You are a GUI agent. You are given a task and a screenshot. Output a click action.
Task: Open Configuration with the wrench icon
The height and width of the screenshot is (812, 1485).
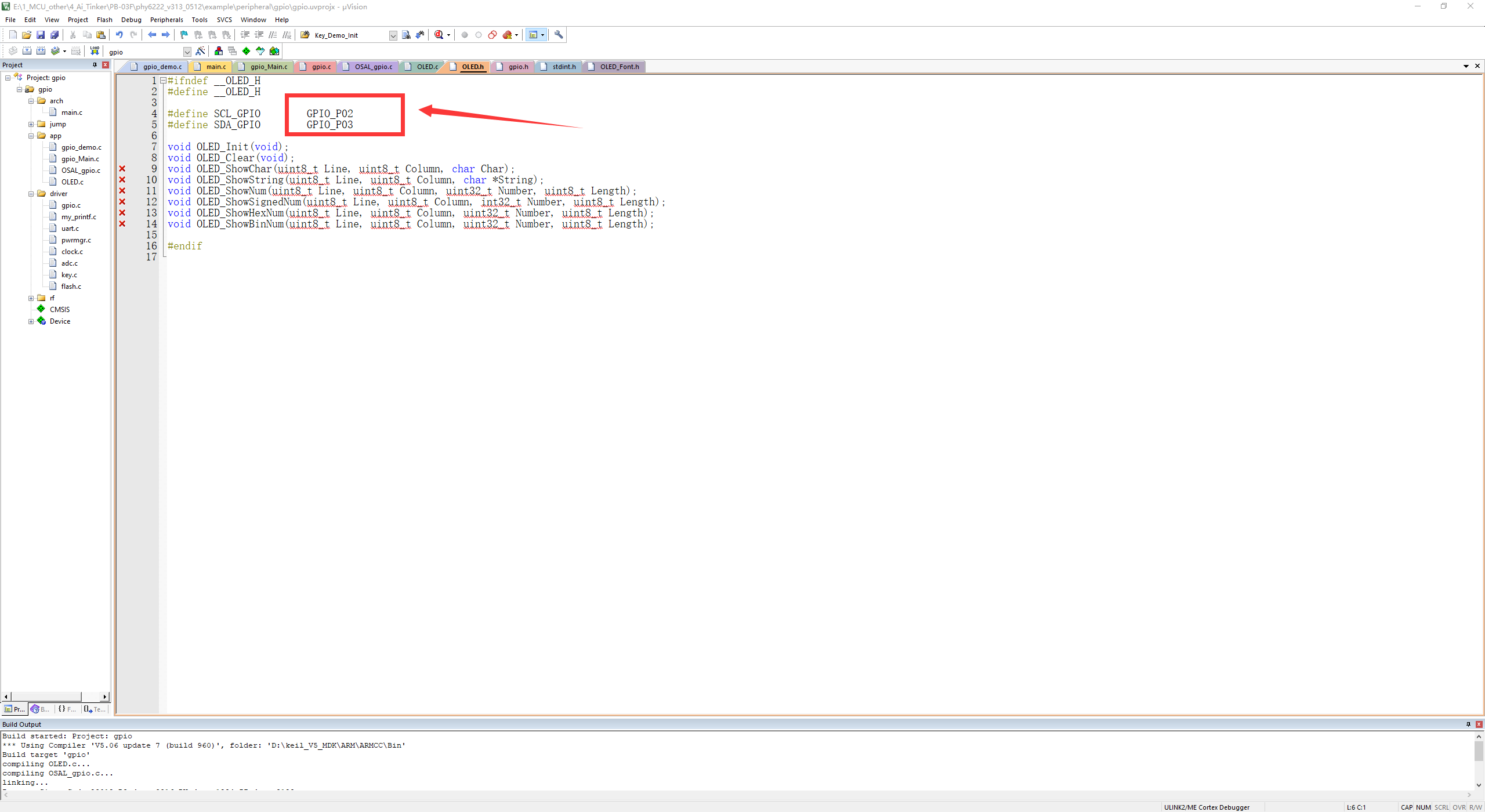tap(559, 35)
